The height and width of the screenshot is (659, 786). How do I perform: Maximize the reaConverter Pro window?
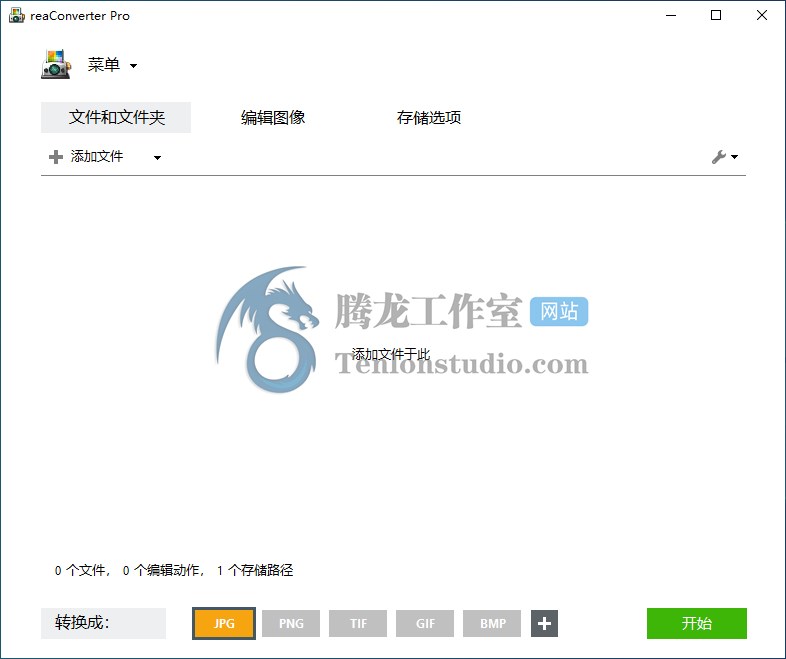716,15
